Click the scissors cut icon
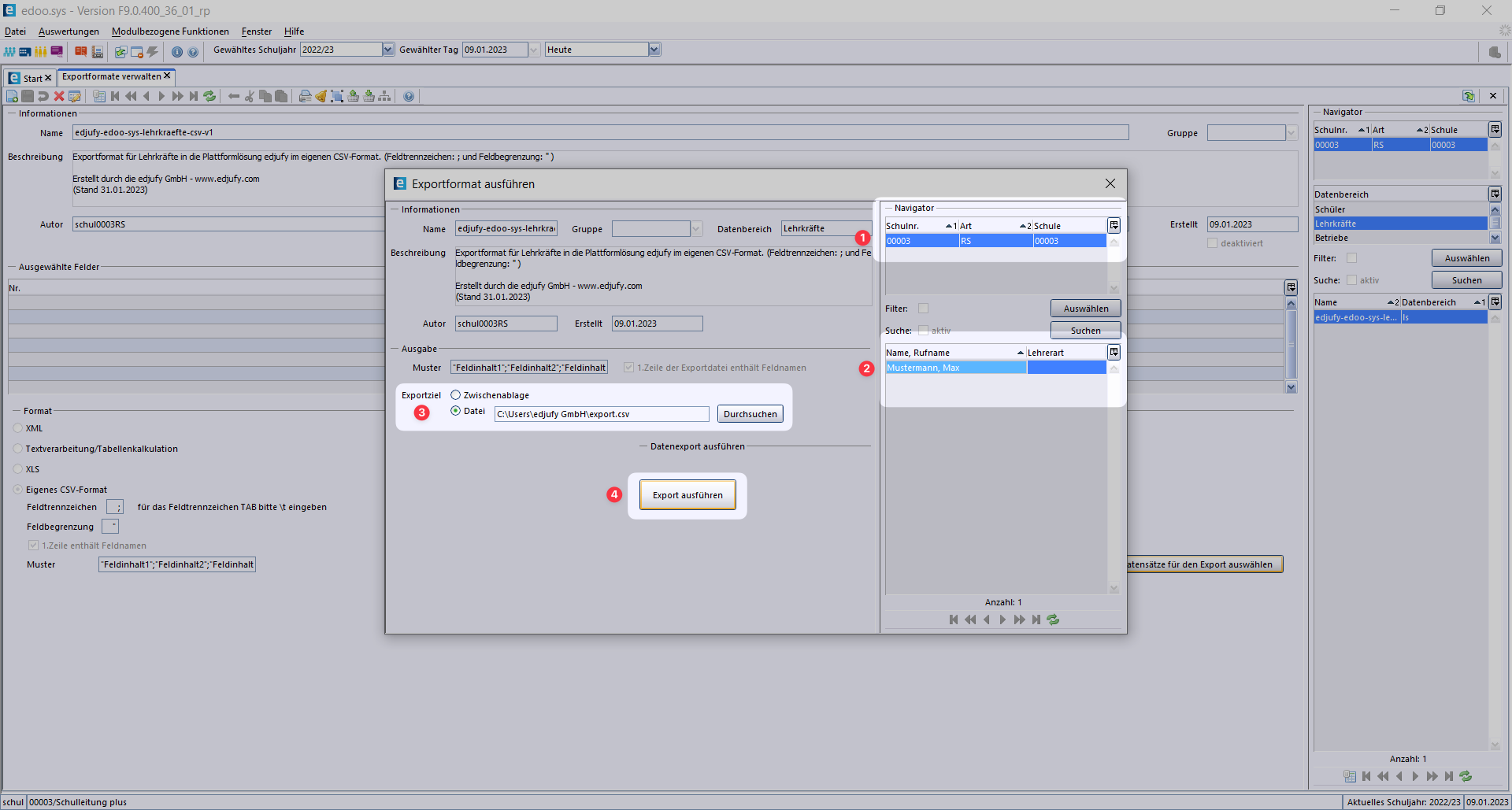Screen dimensions: 1512x810 [250, 96]
